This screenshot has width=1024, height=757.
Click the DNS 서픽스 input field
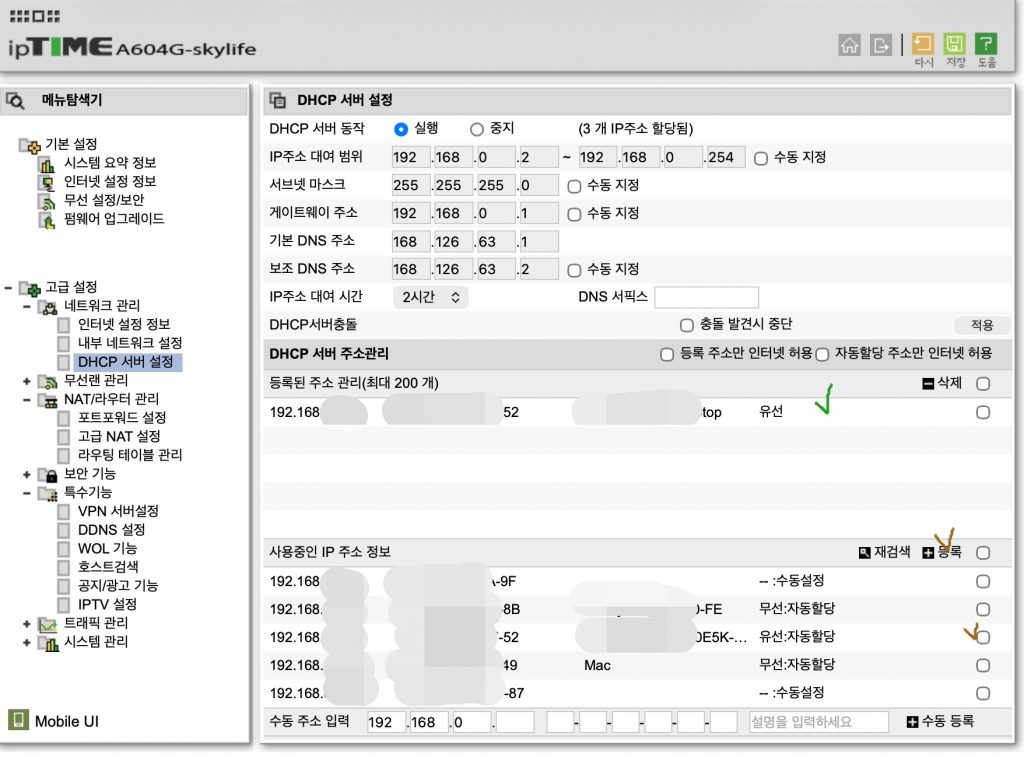tap(706, 297)
